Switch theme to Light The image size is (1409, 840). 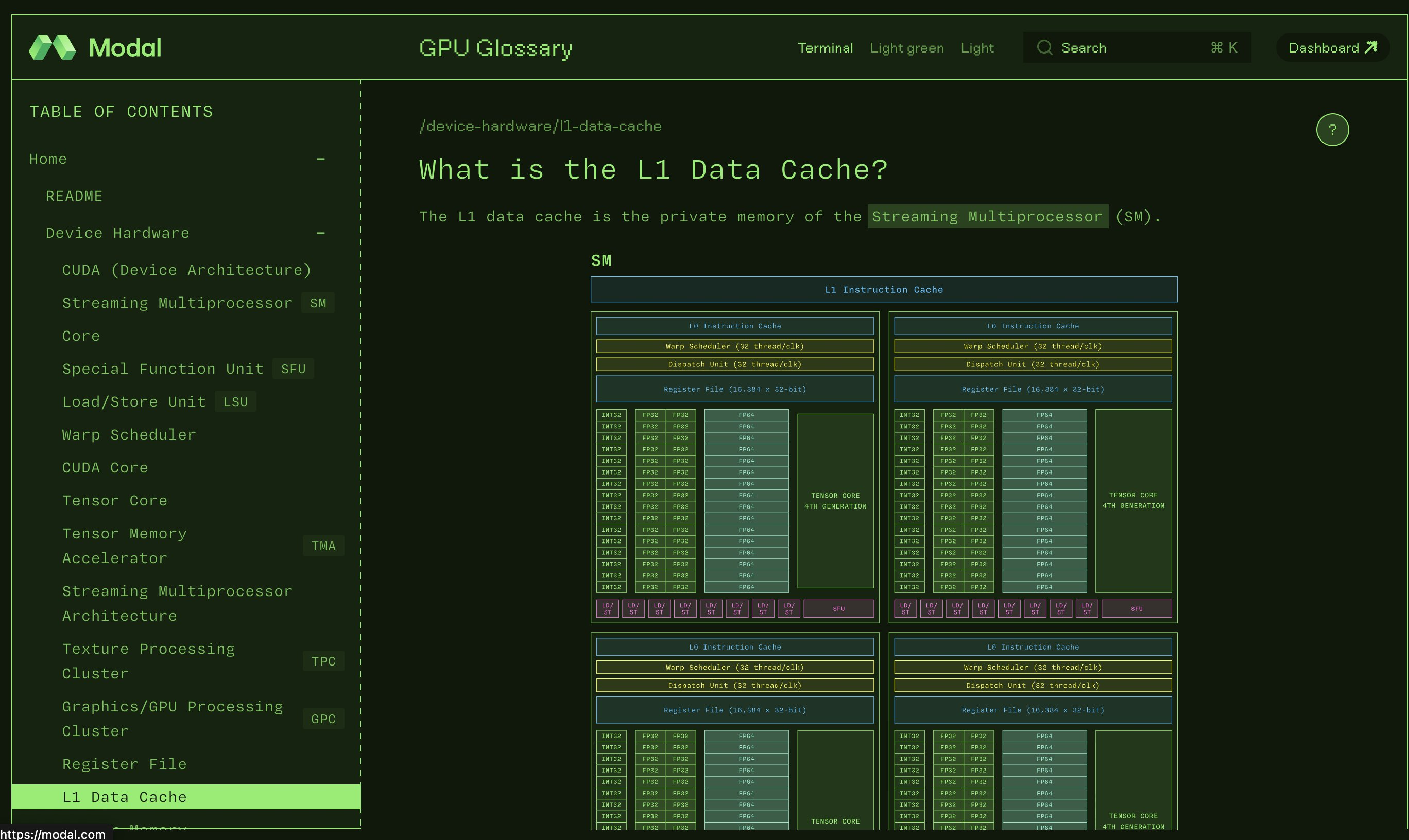(x=977, y=47)
